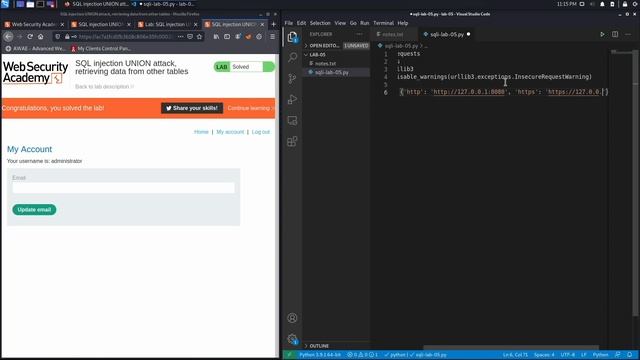Open VS Code Explorer view icon
The image size is (640, 360).
tap(292, 37)
